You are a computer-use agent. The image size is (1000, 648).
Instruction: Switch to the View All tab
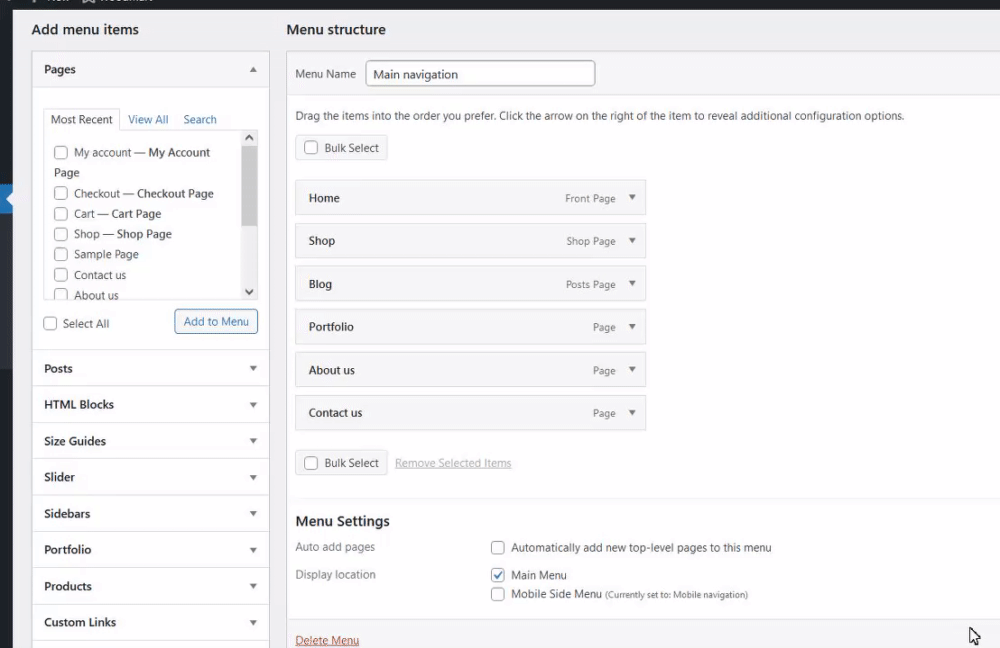[x=148, y=120]
